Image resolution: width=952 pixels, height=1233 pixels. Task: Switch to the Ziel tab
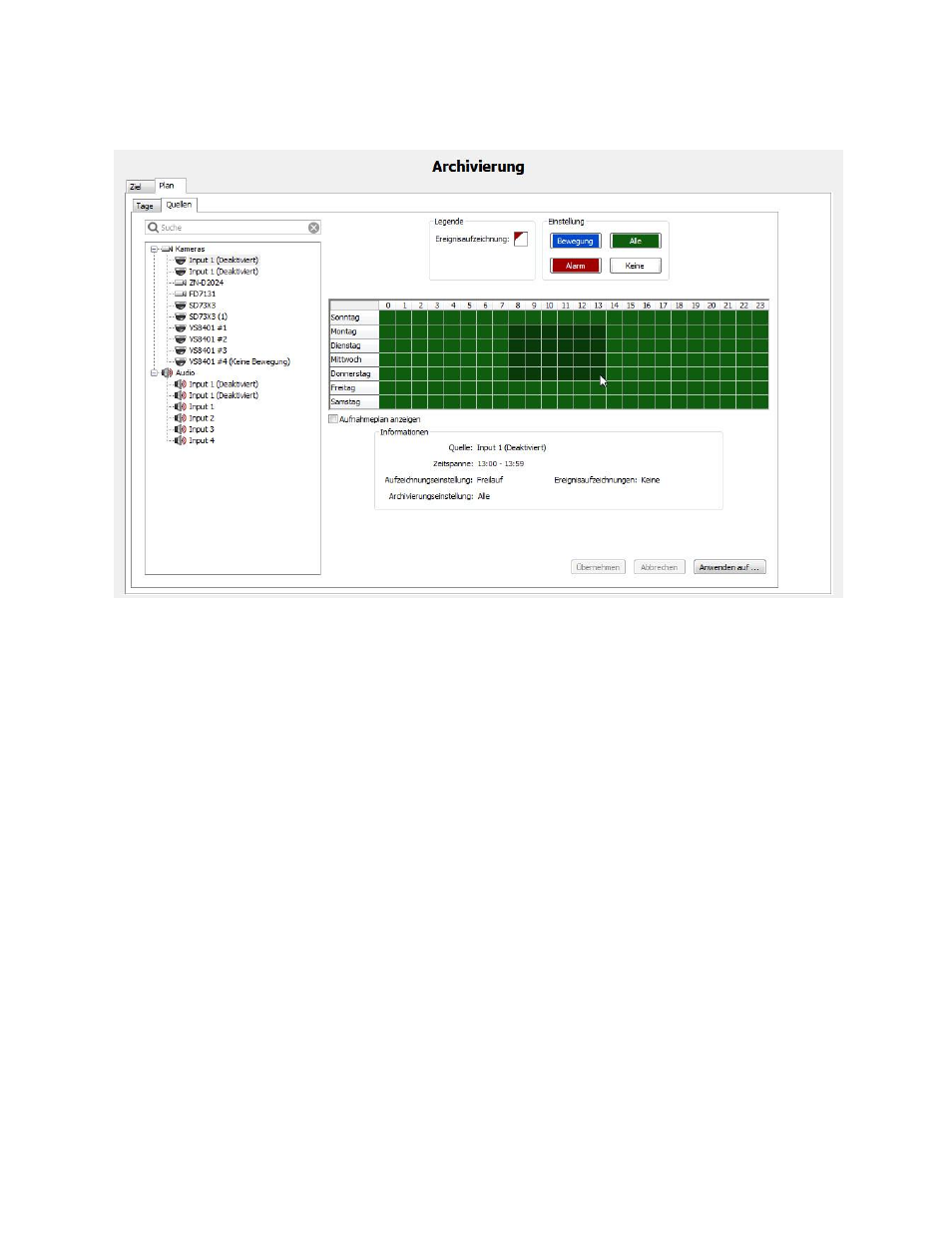pos(139,187)
